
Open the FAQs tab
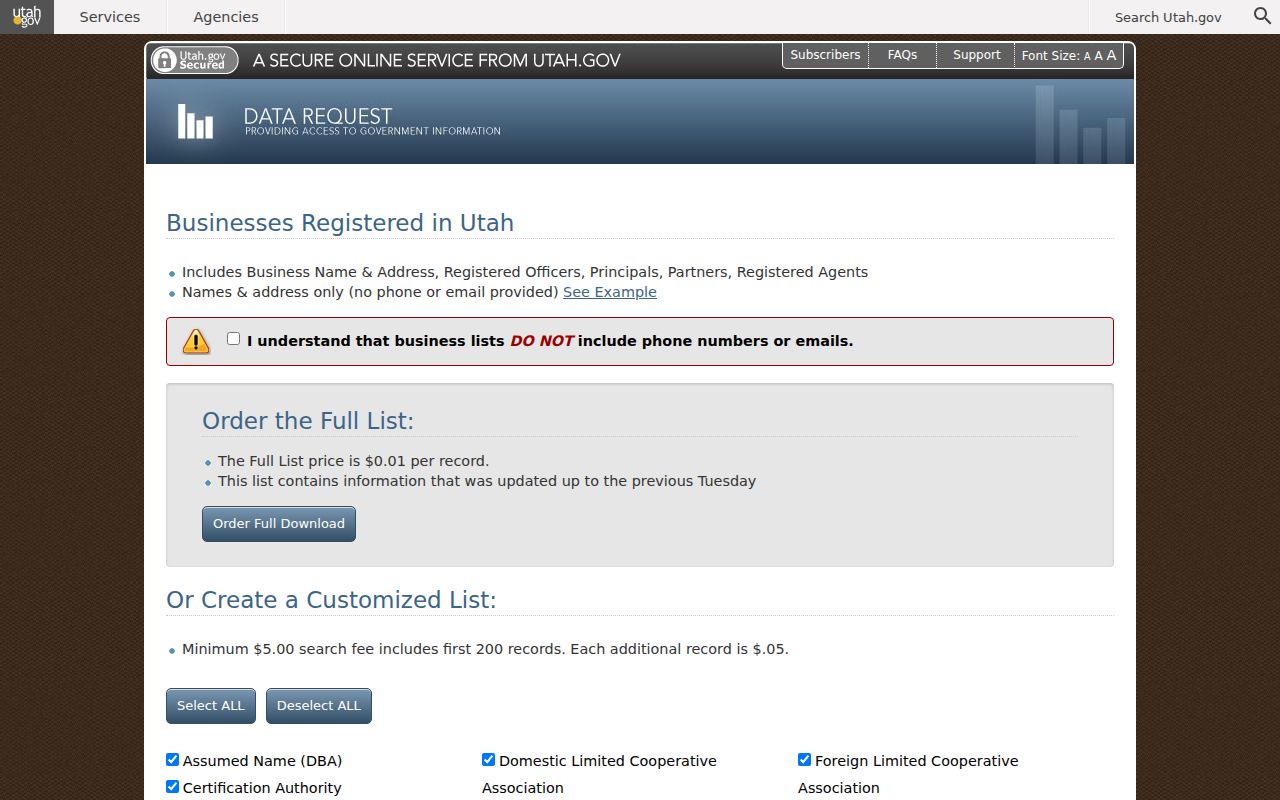[x=902, y=55]
